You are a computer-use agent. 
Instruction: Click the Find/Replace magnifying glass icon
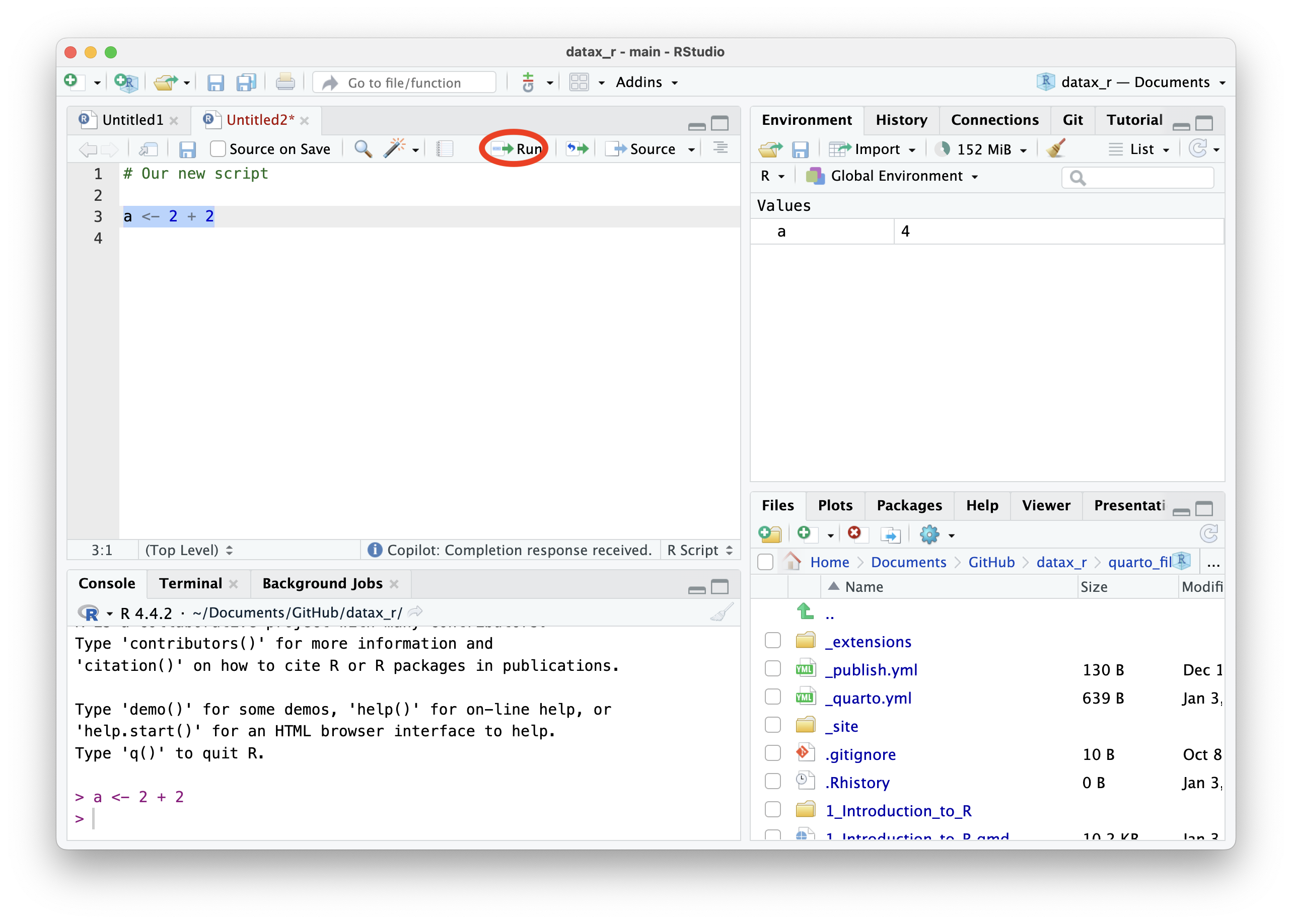tap(363, 149)
